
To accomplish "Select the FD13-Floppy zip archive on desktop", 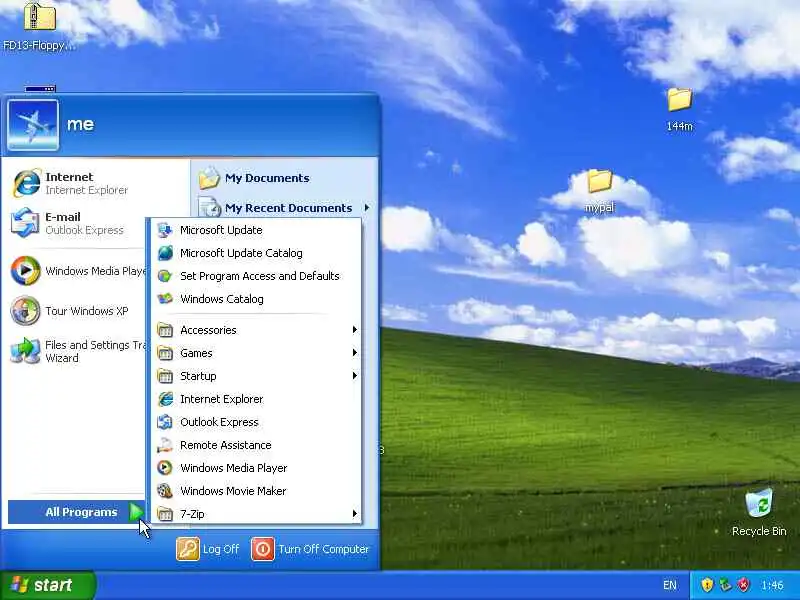I will (x=39, y=26).
